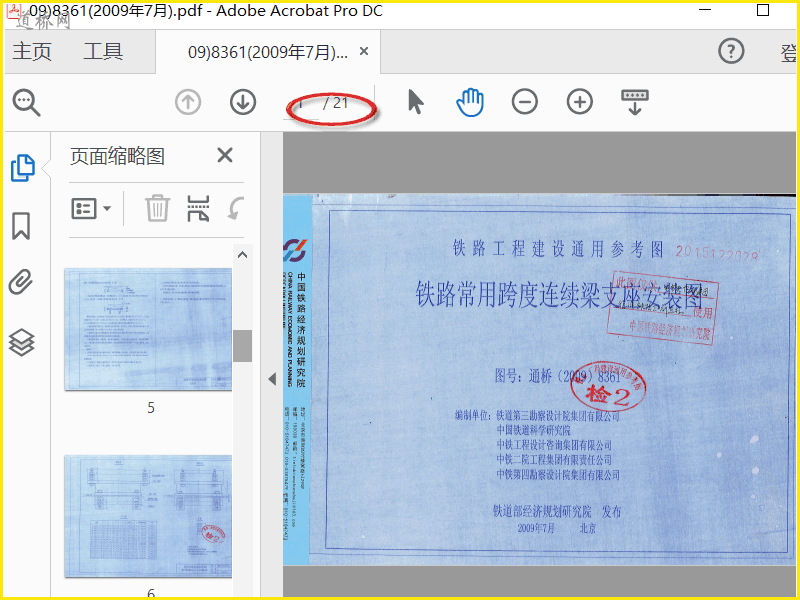Select page 6 thumbnail
The height and width of the screenshot is (600, 800).
[148, 516]
